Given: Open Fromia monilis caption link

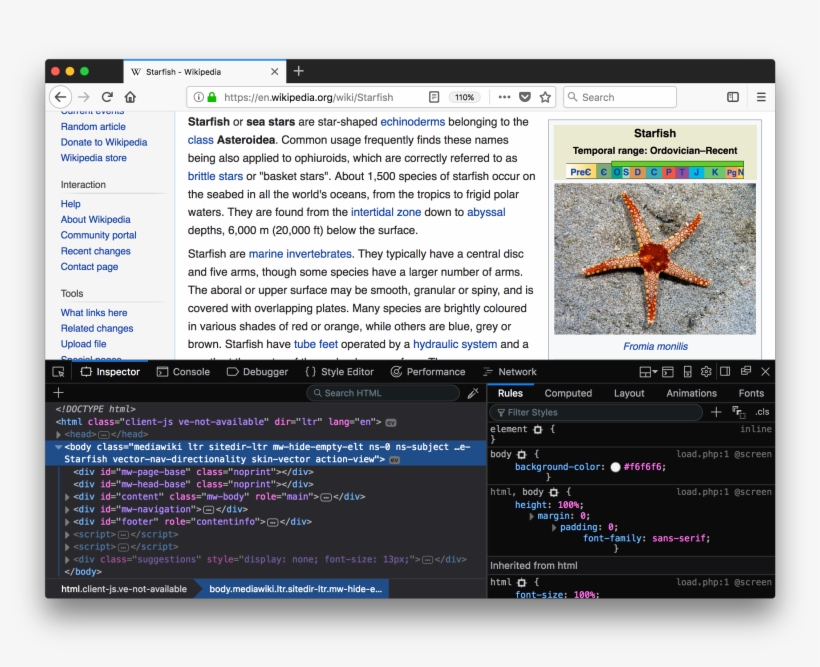Looking at the screenshot, I should click(655, 346).
